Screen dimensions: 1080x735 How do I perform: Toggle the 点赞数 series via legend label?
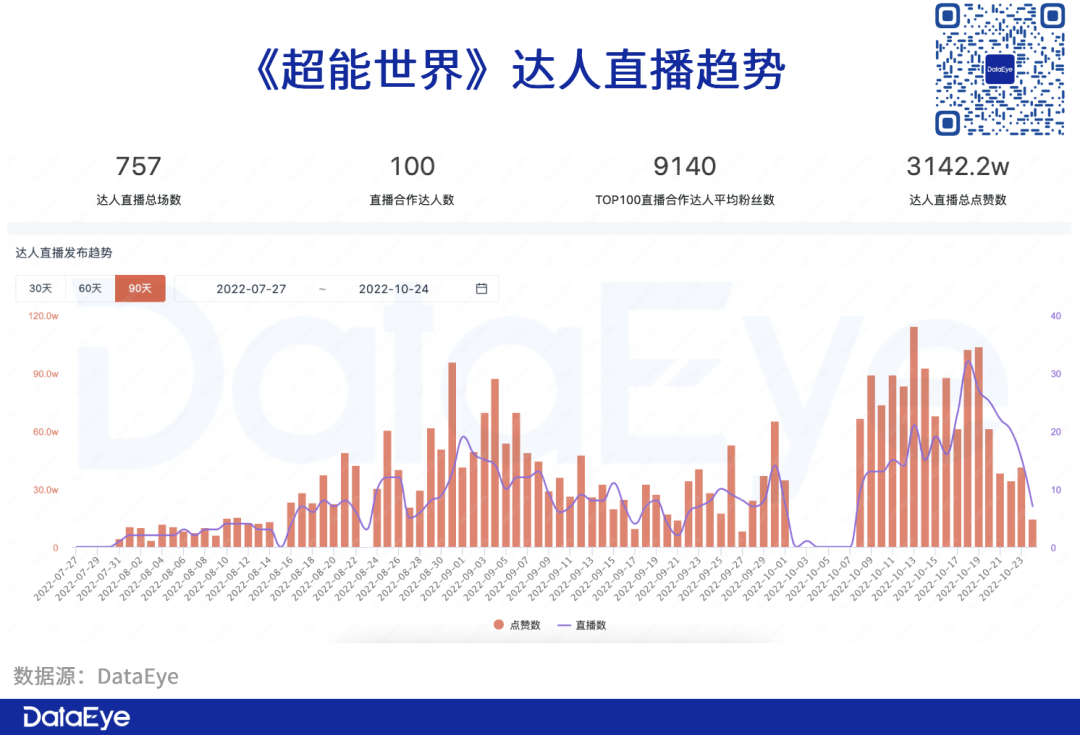[x=525, y=625]
